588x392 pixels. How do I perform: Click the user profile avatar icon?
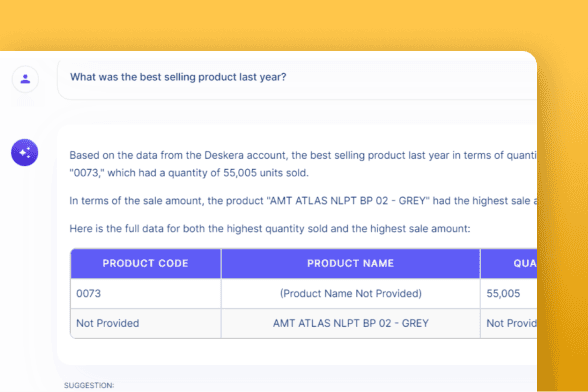(25, 79)
